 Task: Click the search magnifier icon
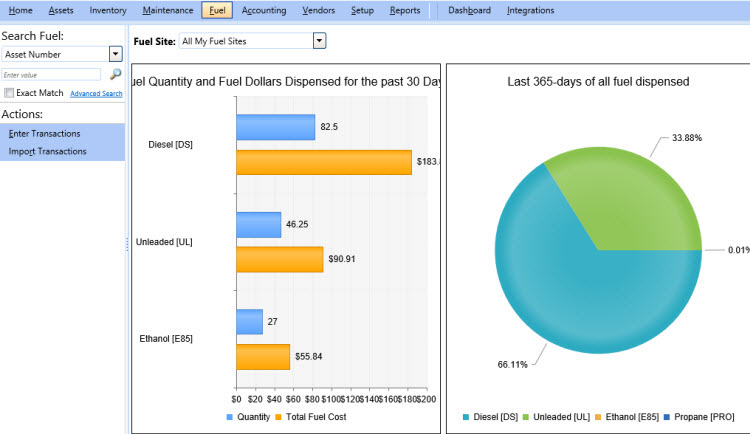(115, 74)
